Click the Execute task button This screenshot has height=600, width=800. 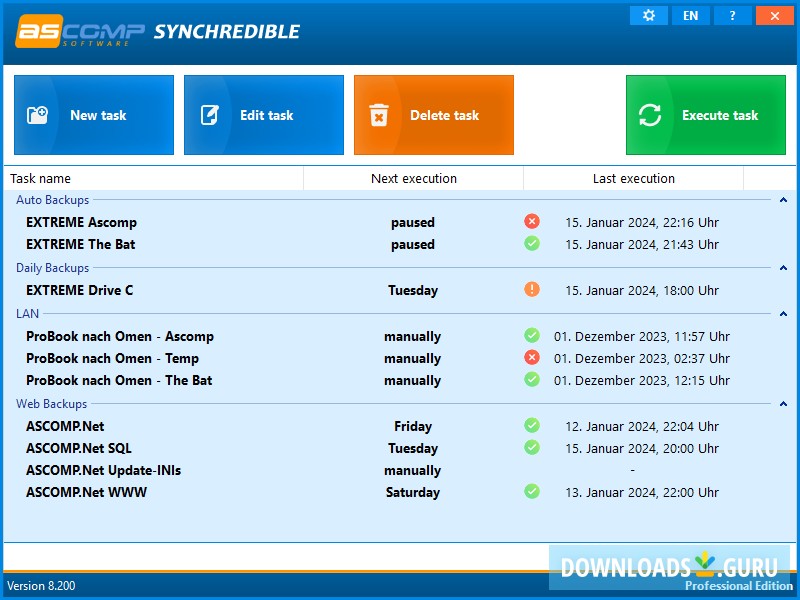pyautogui.click(x=706, y=115)
